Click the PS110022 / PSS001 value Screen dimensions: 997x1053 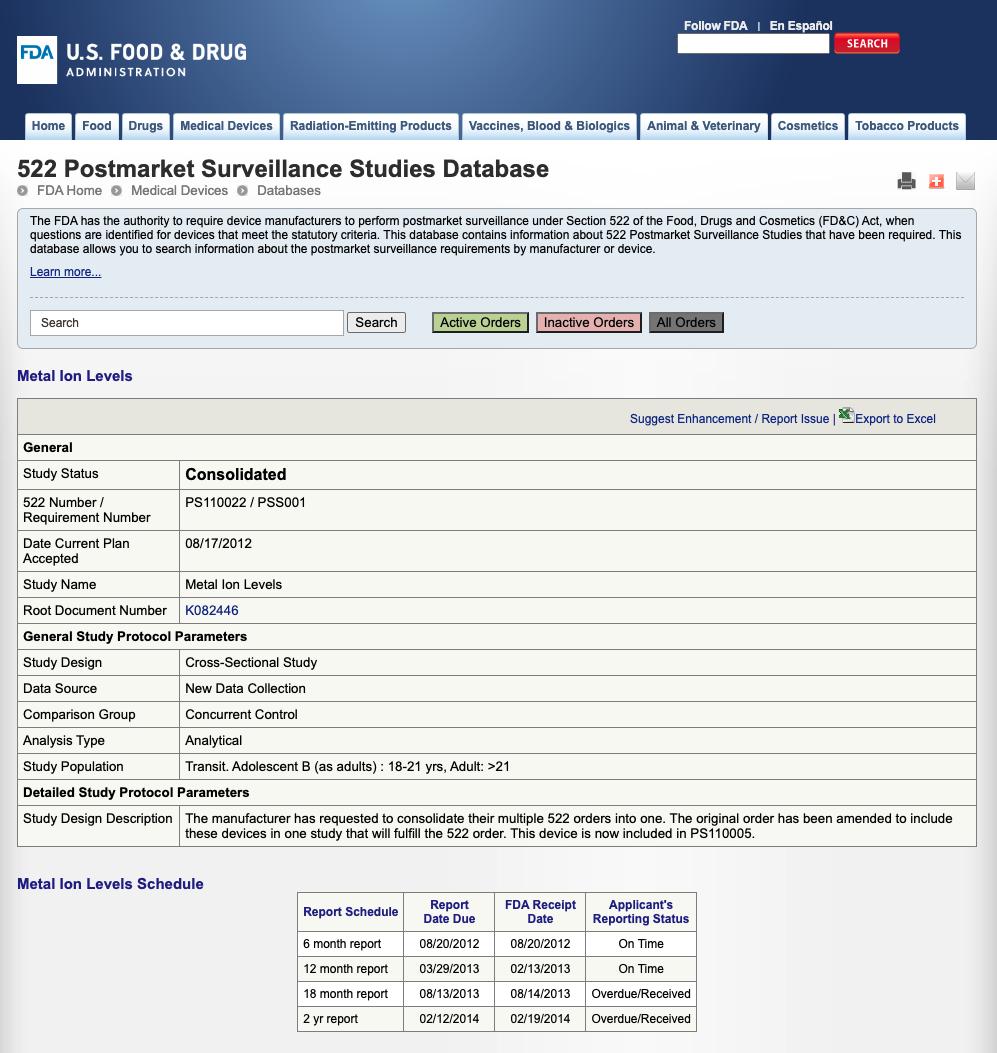[x=245, y=502]
